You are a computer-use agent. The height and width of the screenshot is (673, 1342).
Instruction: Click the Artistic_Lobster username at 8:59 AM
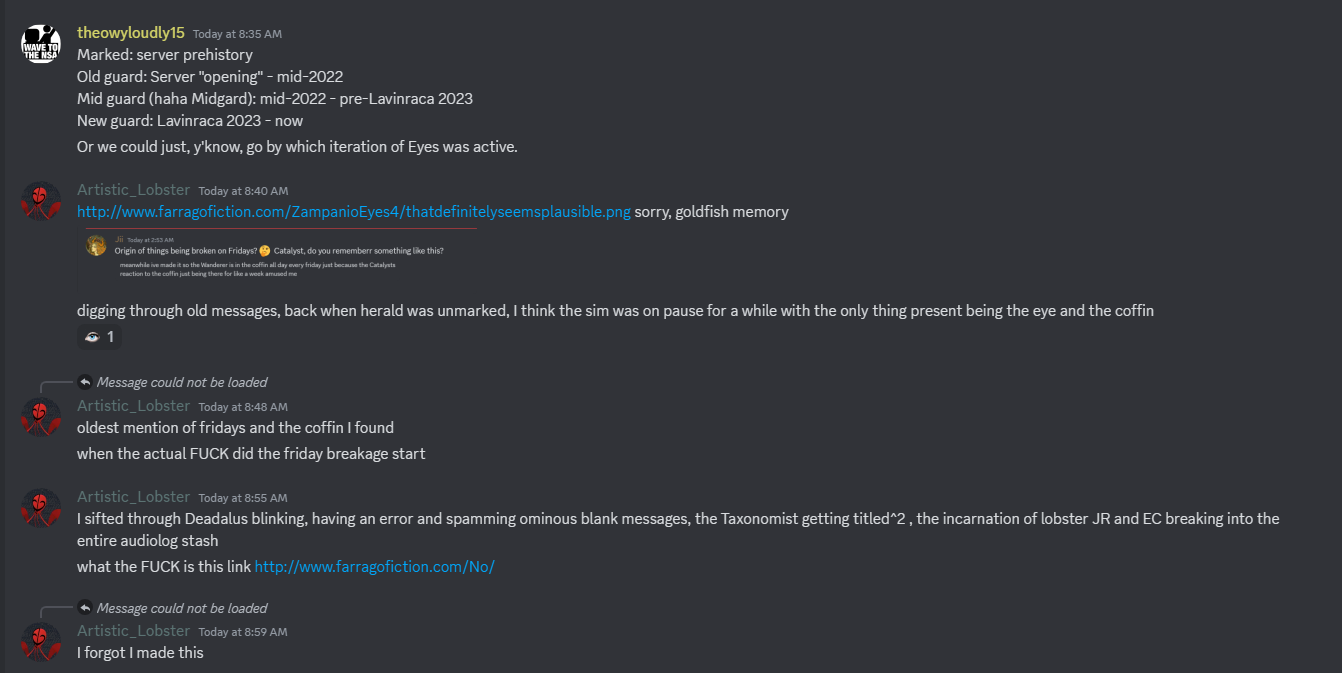point(133,631)
